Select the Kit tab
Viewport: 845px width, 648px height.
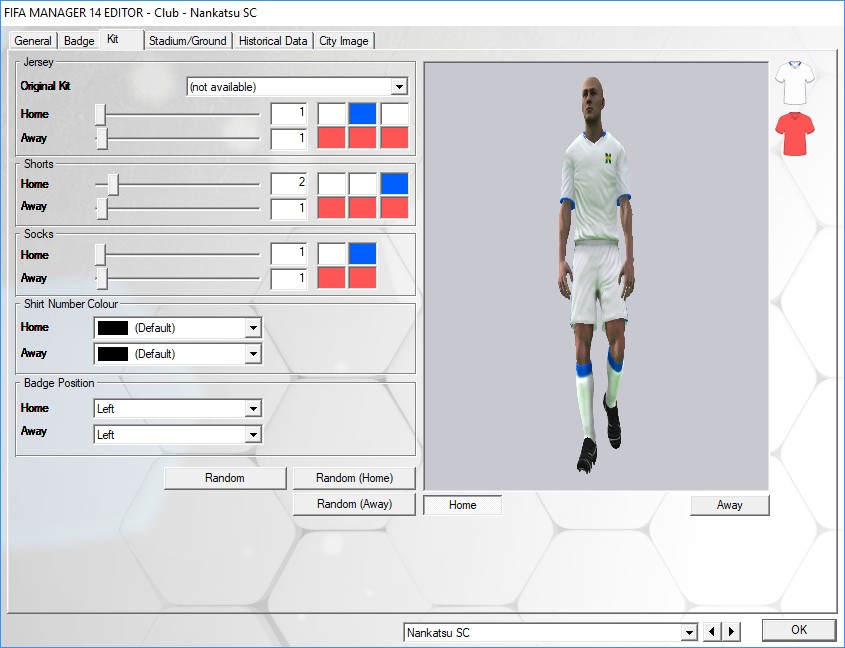click(122, 39)
